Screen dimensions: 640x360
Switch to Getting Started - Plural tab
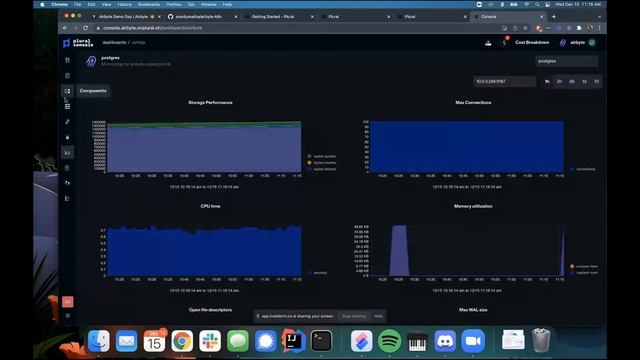coord(278,17)
